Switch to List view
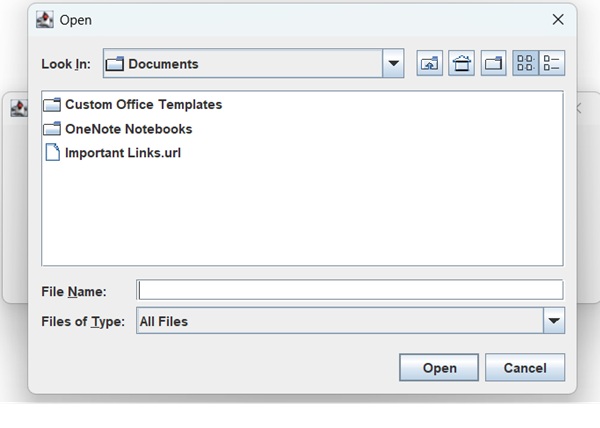The width and height of the screenshot is (600, 428). (x=525, y=64)
